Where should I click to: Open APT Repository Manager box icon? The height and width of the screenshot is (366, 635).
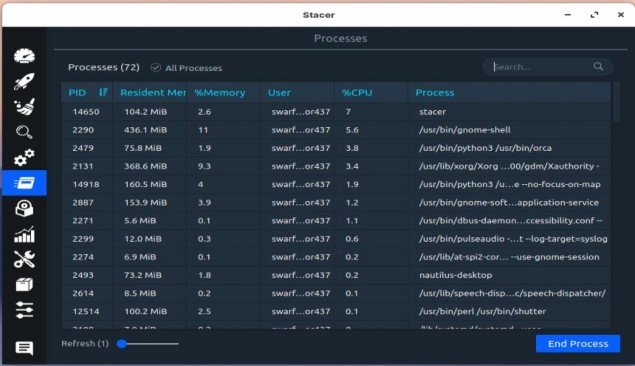24,285
